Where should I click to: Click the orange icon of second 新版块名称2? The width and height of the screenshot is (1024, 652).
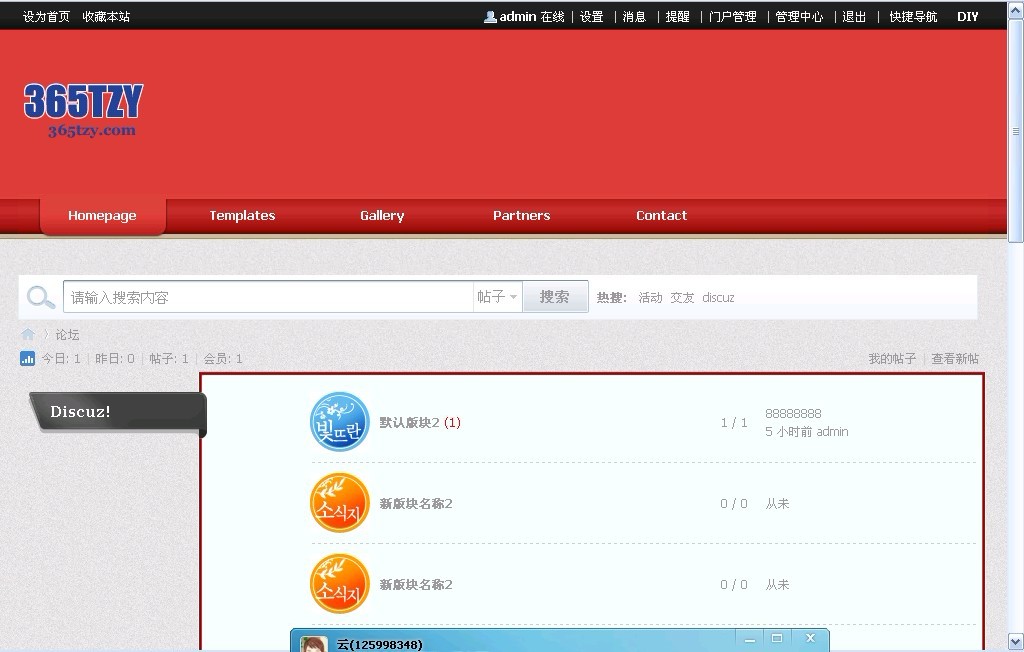coord(340,583)
